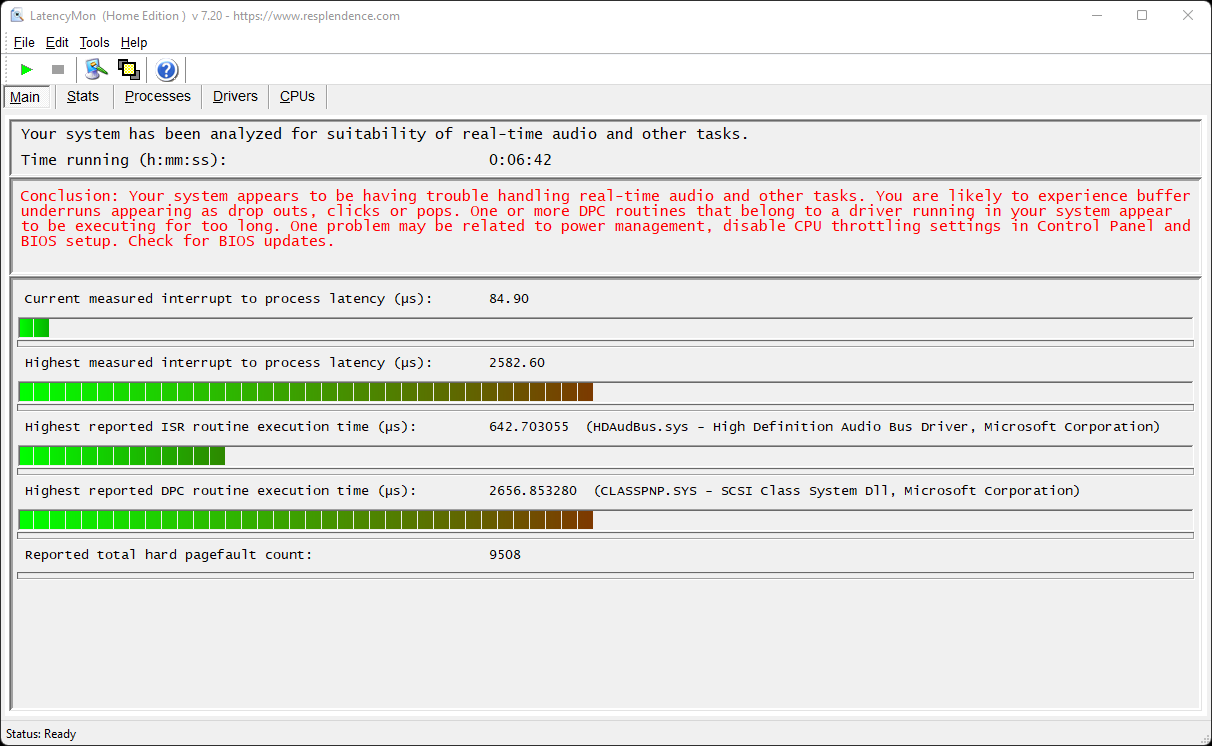Click the highest ISR routine execution bar

point(122,456)
